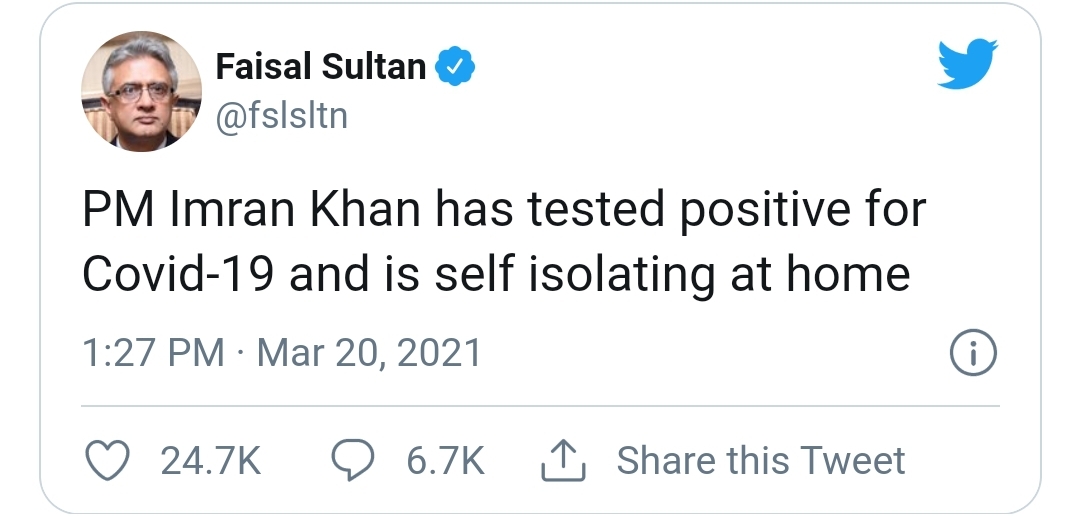
Task: Click the 24.7K likes count
Action: (210, 461)
